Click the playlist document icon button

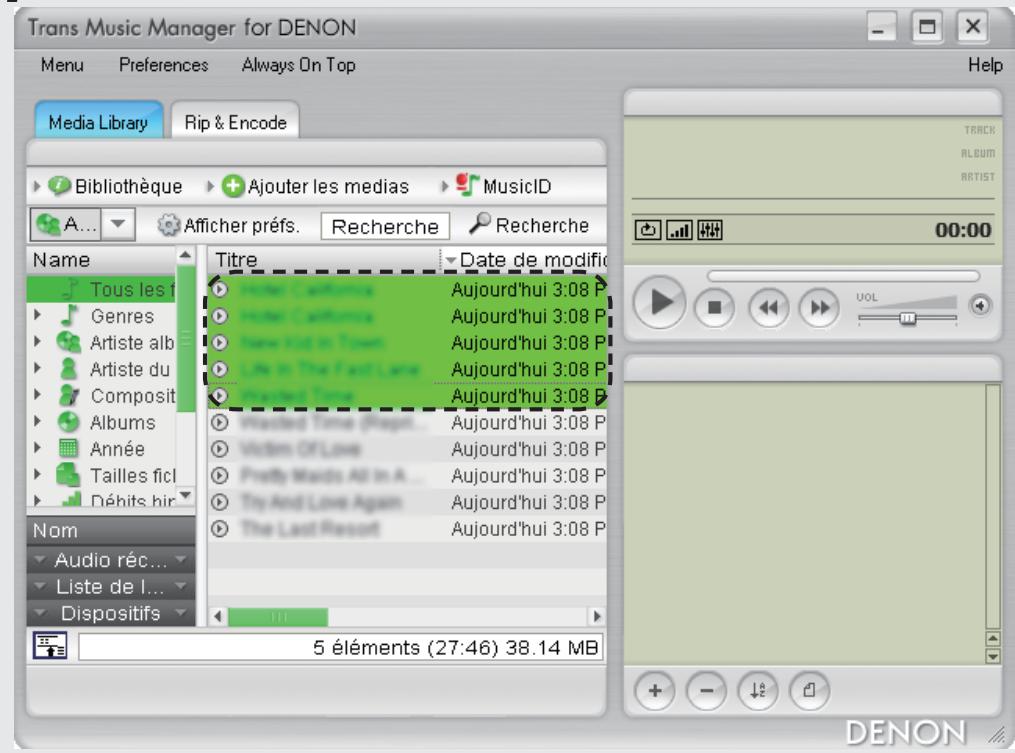pos(809,691)
